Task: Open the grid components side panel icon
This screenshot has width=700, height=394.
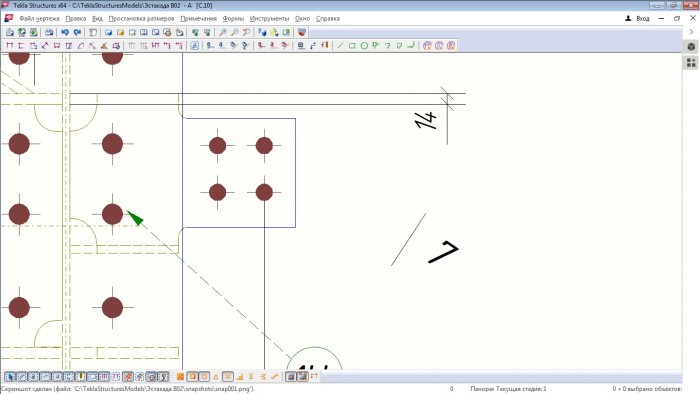Action: [x=691, y=63]
